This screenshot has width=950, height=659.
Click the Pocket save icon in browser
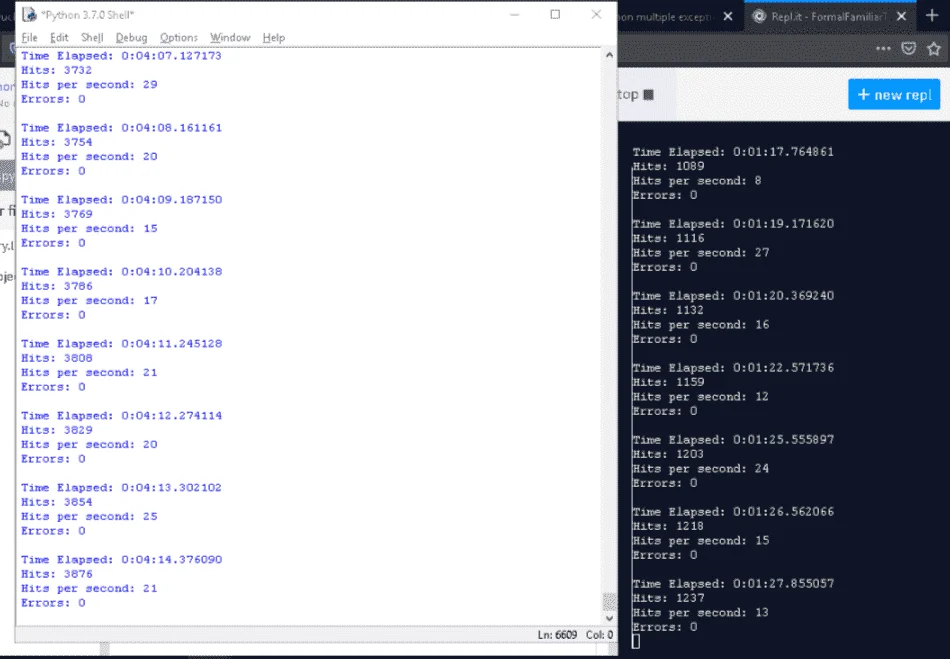(908, 48)
